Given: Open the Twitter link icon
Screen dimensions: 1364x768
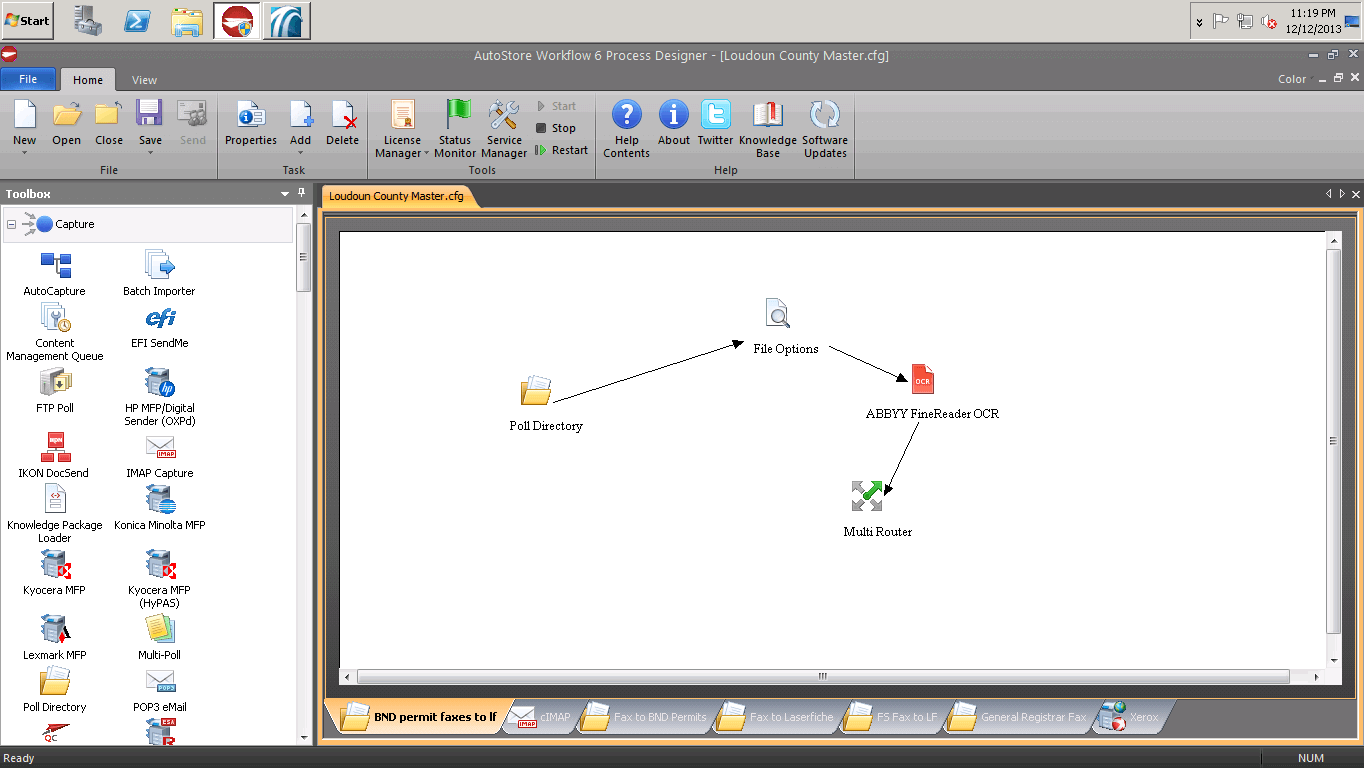Looking at the screenshot, I should click(716, 114).
